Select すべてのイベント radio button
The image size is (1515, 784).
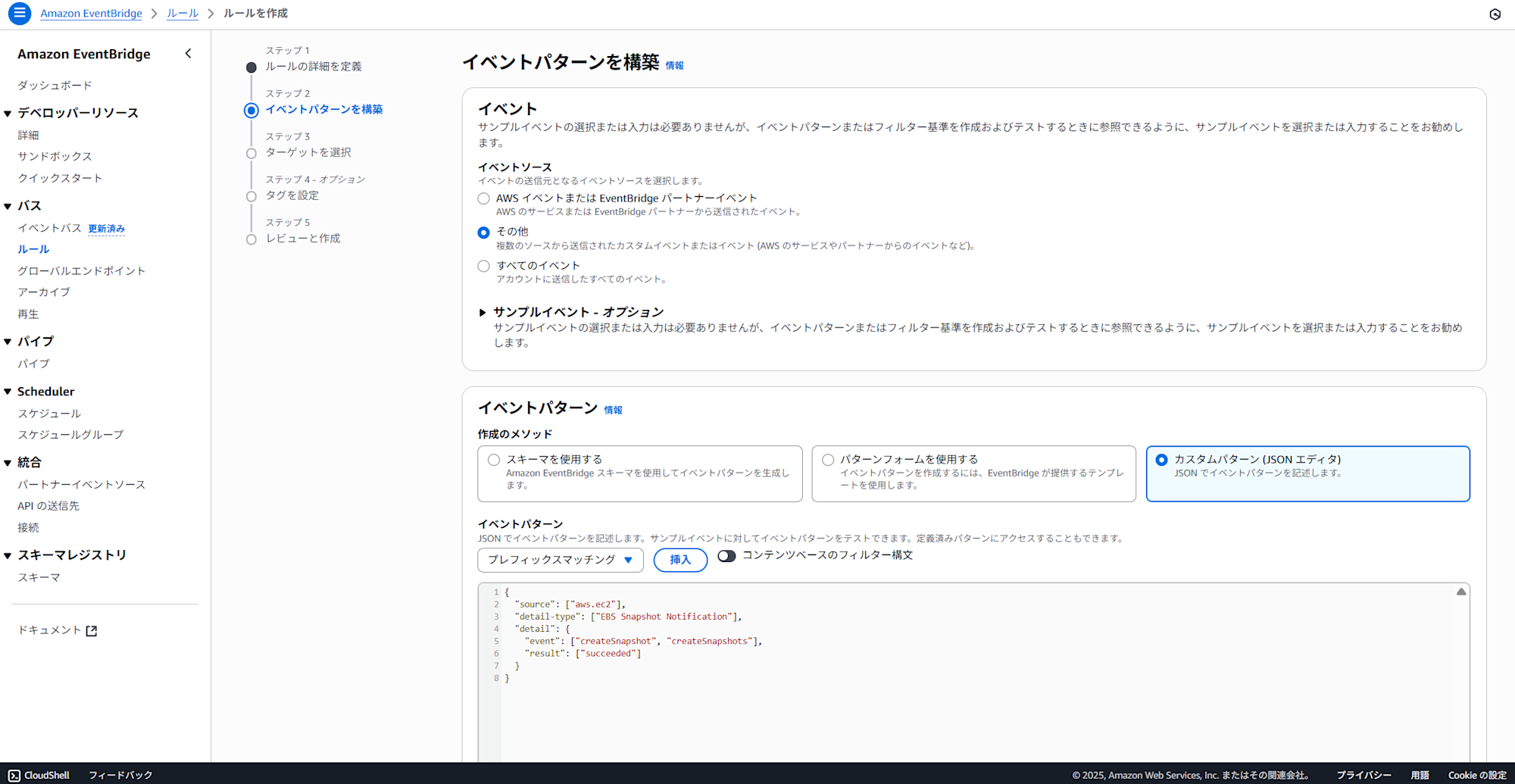click(x=483, y=266)
